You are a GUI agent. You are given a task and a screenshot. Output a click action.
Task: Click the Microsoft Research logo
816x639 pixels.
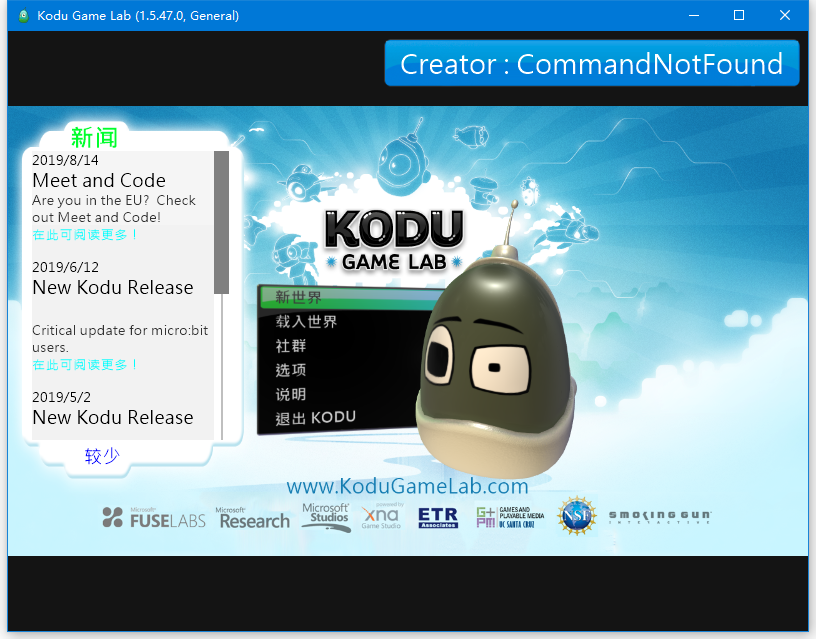(x=252, y=518)
